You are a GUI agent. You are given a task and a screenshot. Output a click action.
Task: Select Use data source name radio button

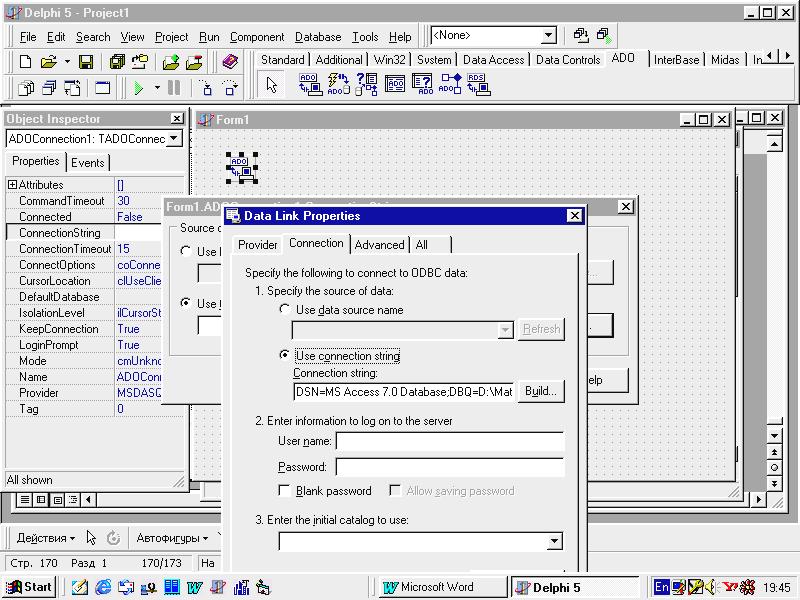tap(285, 309)
